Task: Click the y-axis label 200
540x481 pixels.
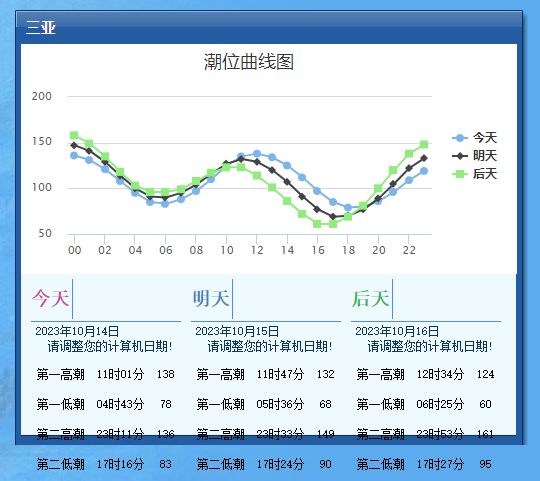Action: point(42,96)
